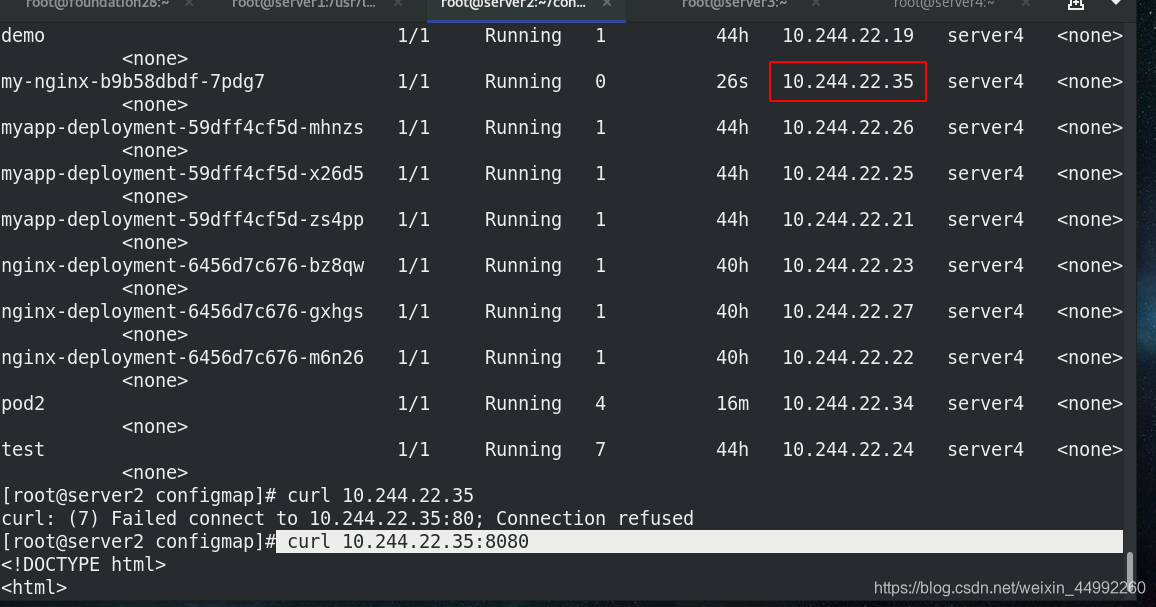
Task: Click the IP address 10.244.22.21
Action: 848,219
